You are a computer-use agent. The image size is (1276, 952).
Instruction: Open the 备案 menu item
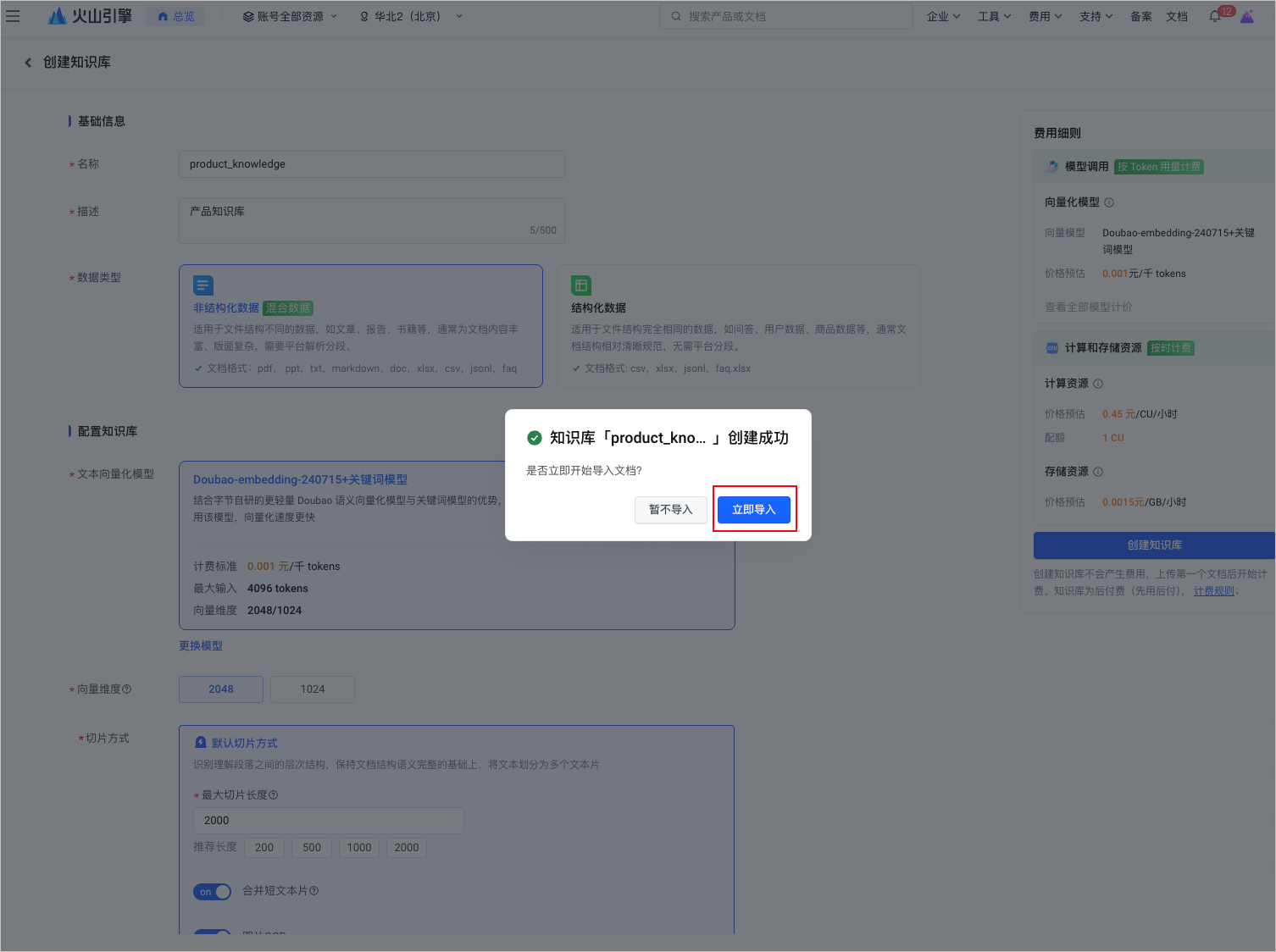[1140, 16]
